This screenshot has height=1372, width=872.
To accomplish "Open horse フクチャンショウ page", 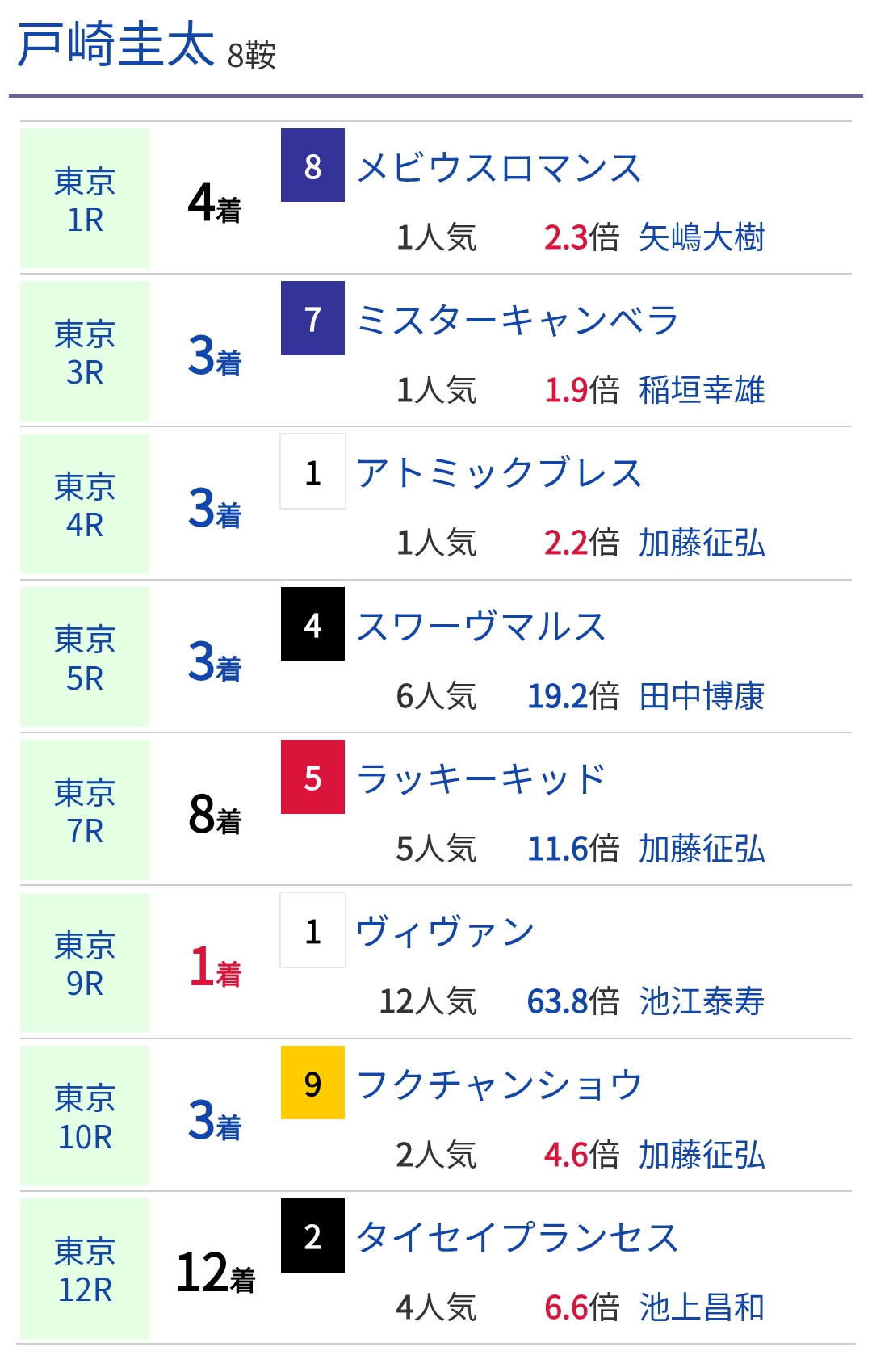I will click(x=499, y=1085).
